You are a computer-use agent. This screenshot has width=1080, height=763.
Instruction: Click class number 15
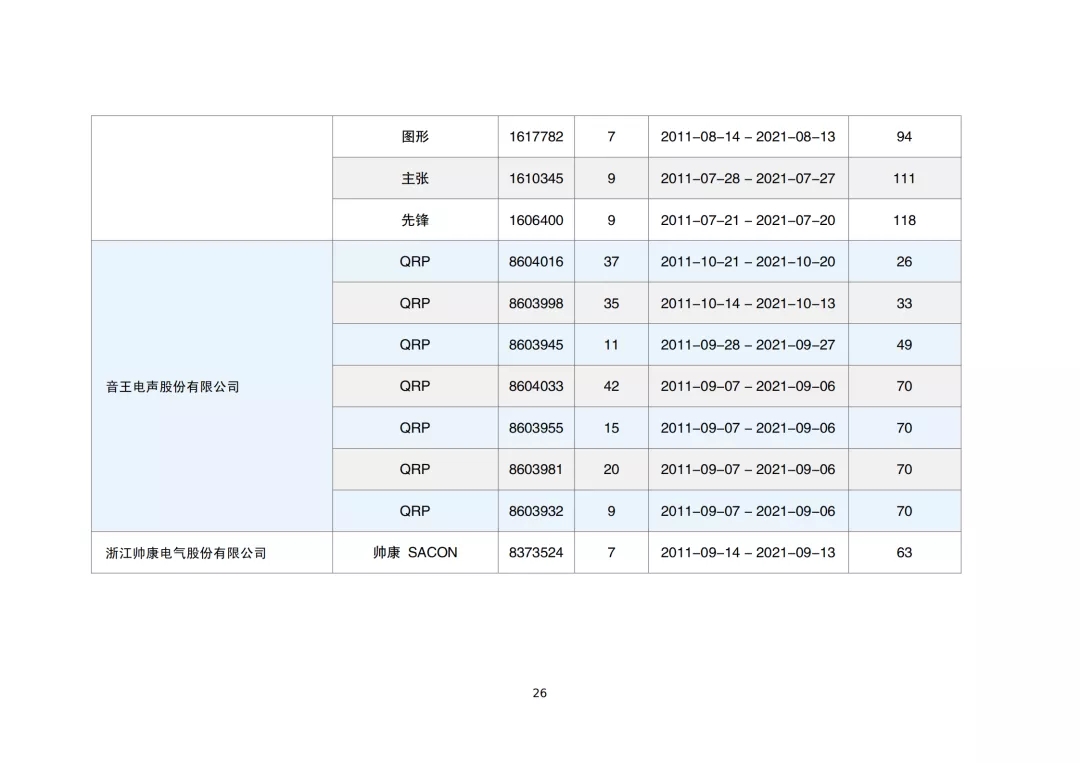[x=611, y=428]
